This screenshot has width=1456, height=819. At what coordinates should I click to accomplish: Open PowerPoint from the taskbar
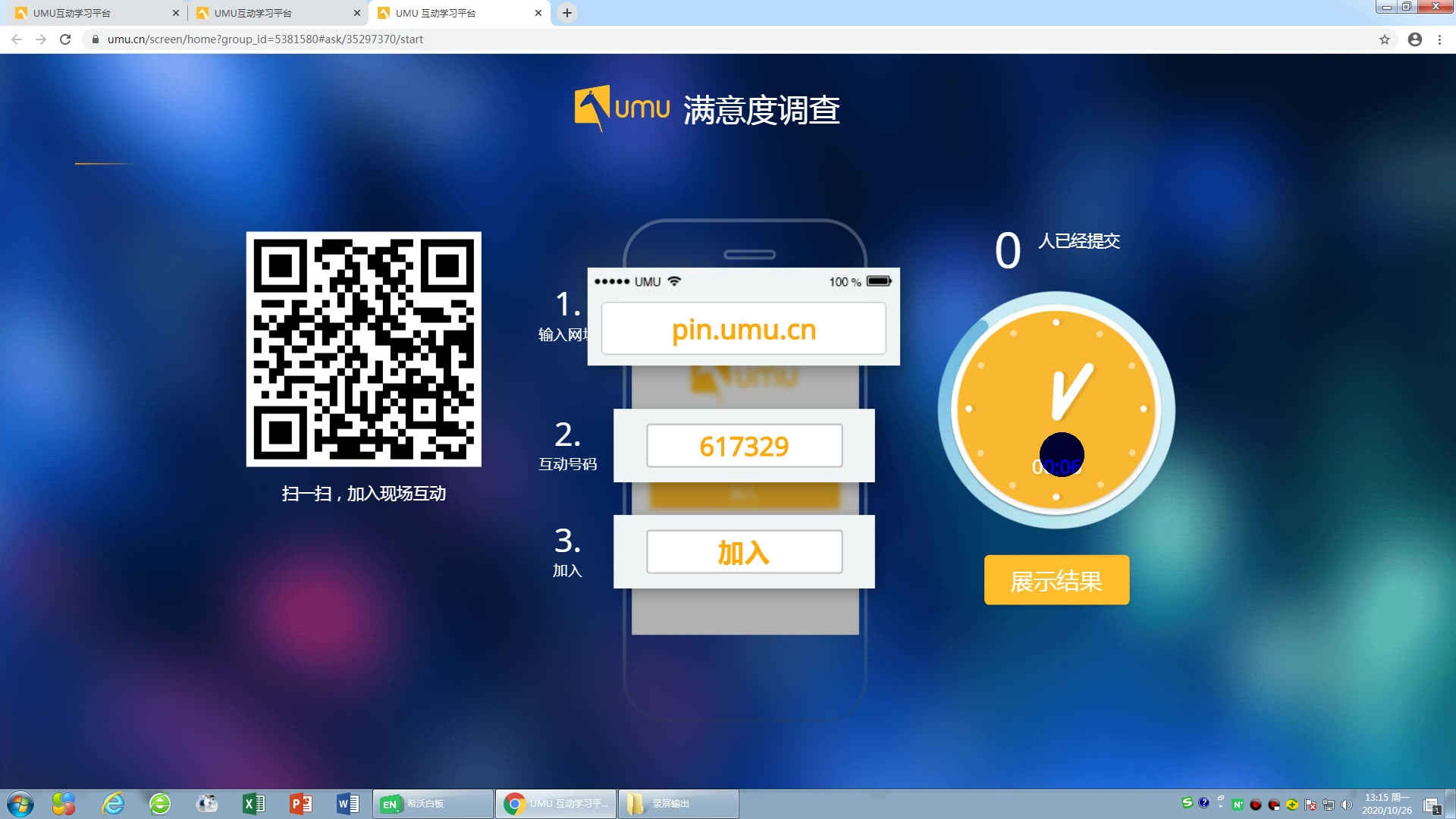(x=300, y=804)
